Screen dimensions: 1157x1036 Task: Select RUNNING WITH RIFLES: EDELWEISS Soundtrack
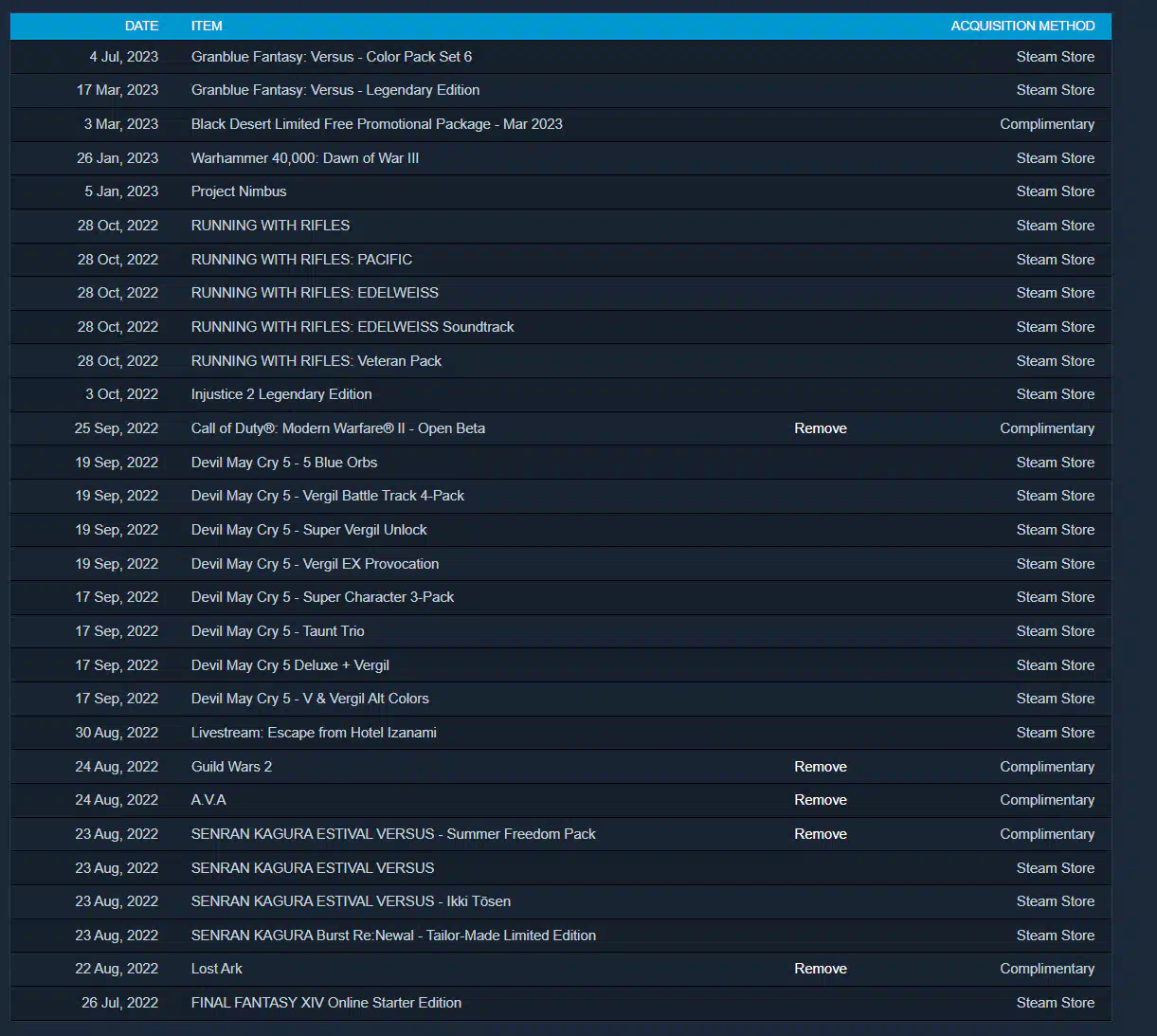click(353, 327)
